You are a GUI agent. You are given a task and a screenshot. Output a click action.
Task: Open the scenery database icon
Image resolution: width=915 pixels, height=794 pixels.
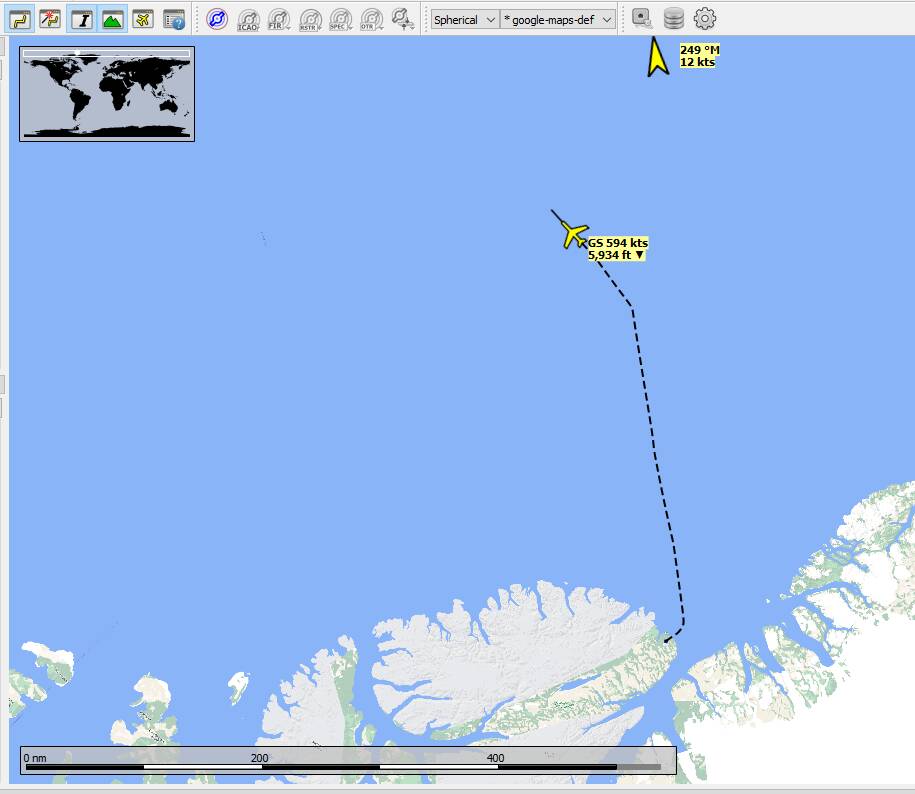673,19
